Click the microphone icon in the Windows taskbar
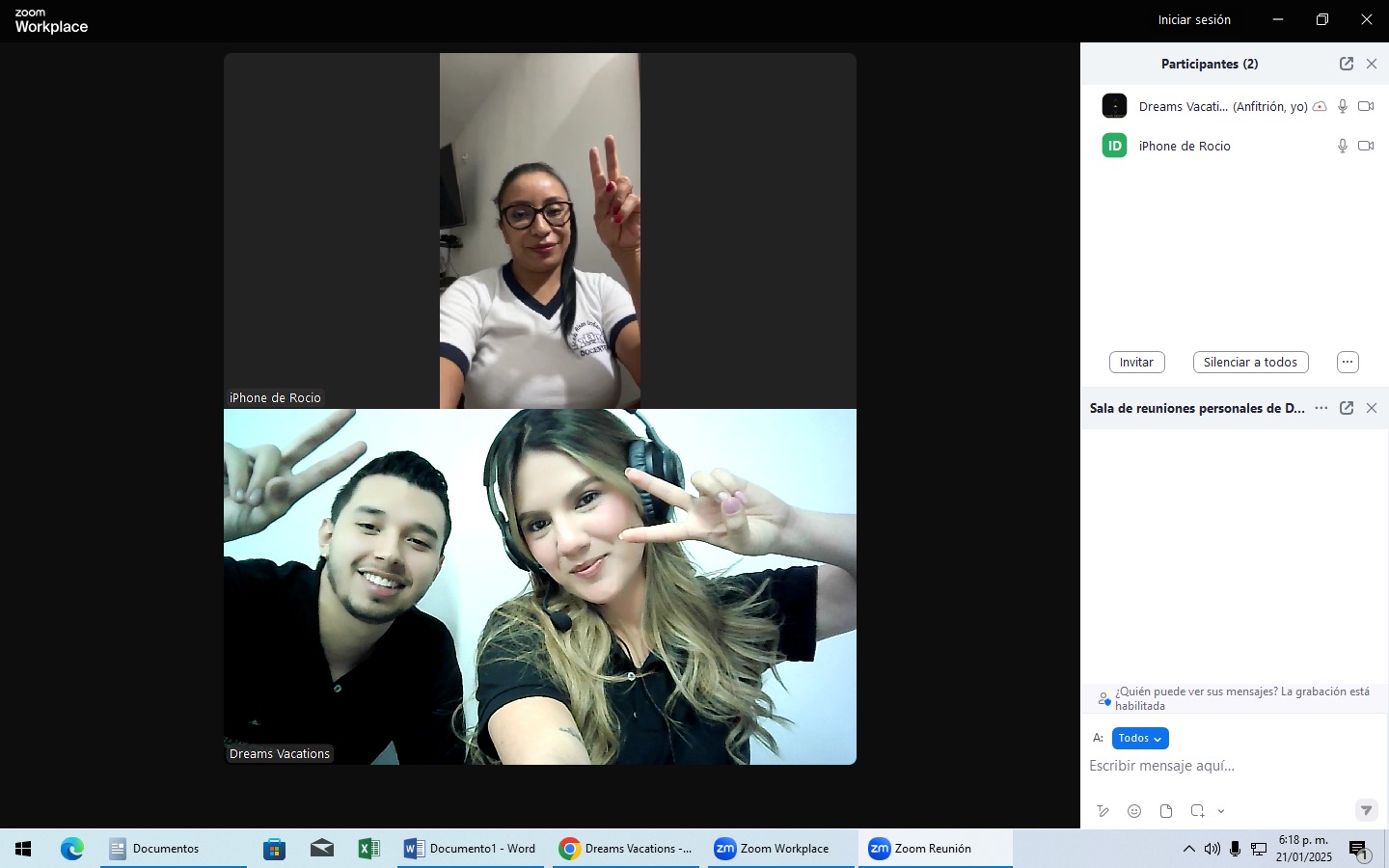The image size is (1389, 868). point(1236,850)
